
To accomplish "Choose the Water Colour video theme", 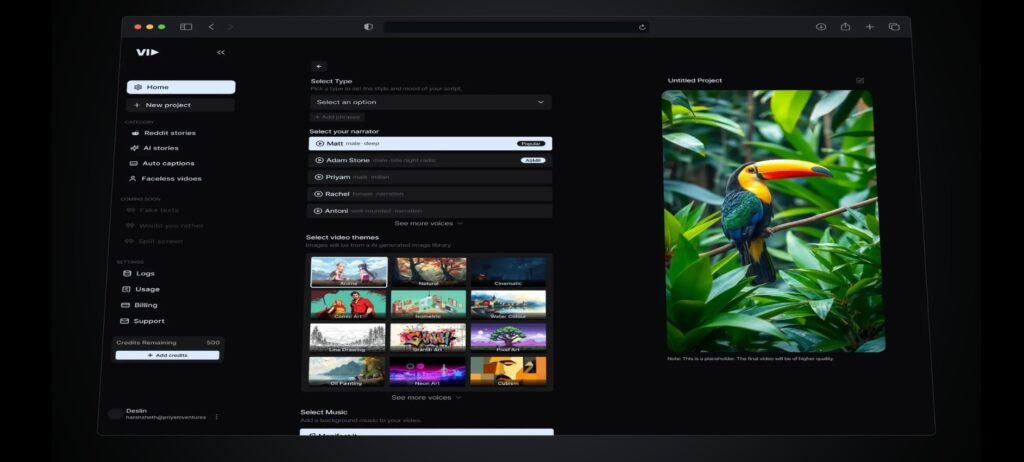I will pos(509,305).
